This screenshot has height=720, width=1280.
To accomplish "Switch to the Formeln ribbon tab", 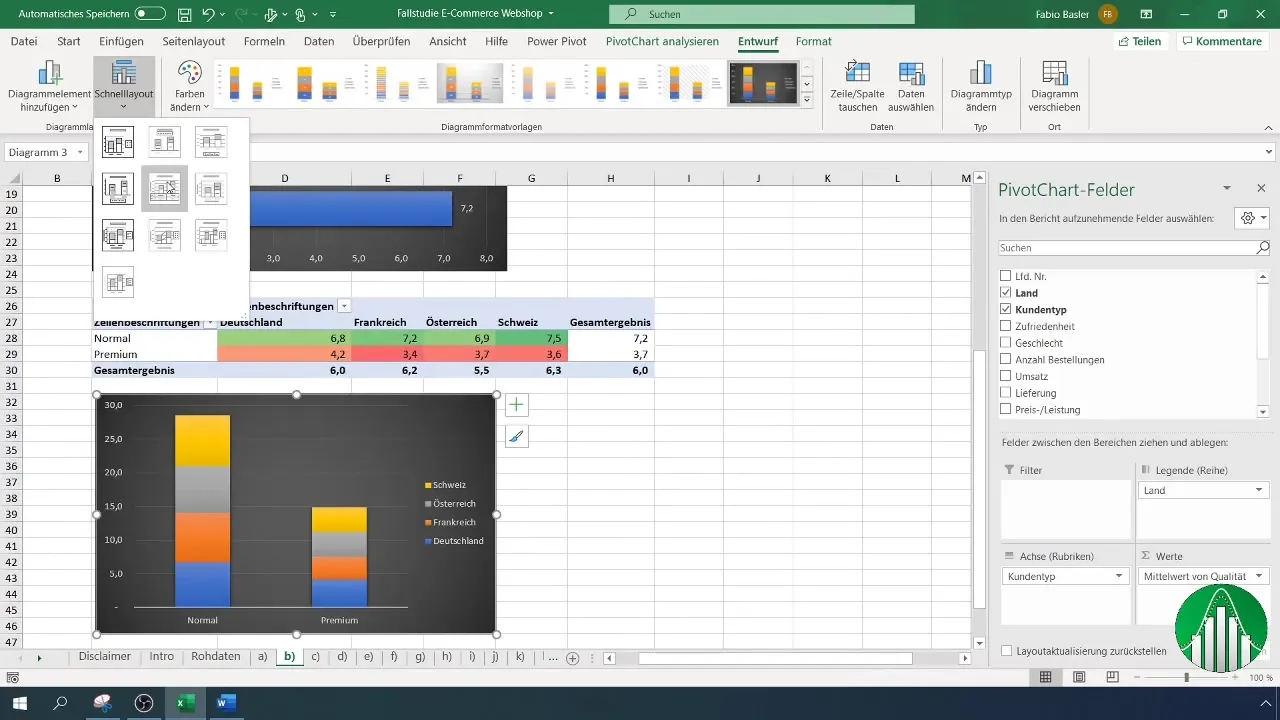I will (264, 41).
